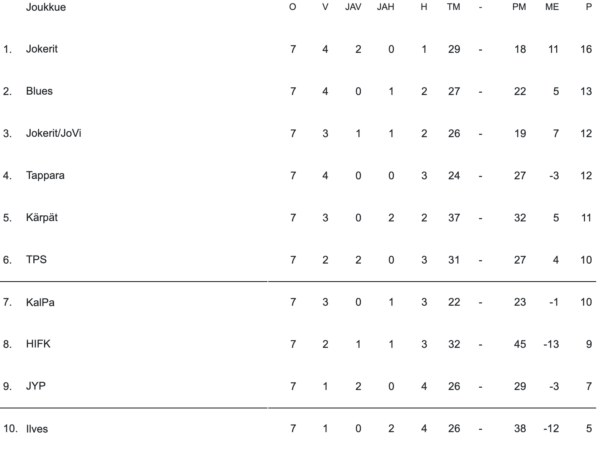
Task: Click the Tappara team name
Action: tap(45, 175)
